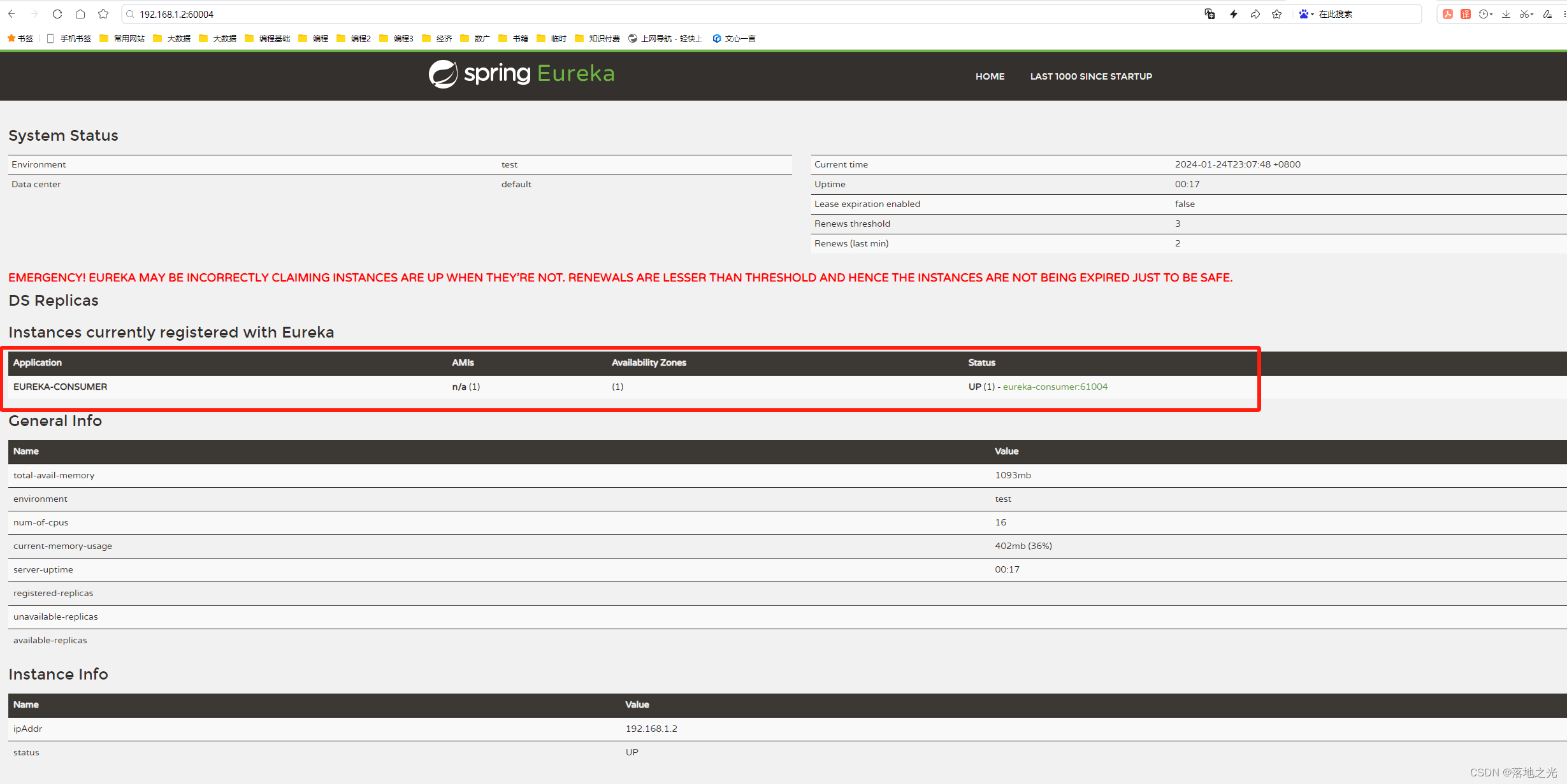This screenshot has height=784, width=1567.
Task: Go to browser home page
Action: click(80, 14)
